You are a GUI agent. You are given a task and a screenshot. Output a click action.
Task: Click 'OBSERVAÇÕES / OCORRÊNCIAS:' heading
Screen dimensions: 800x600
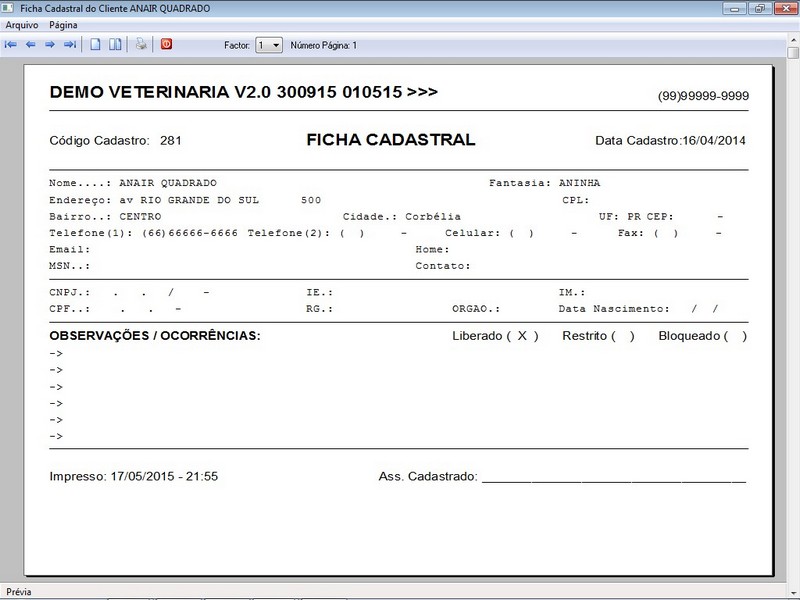point(155,336)
